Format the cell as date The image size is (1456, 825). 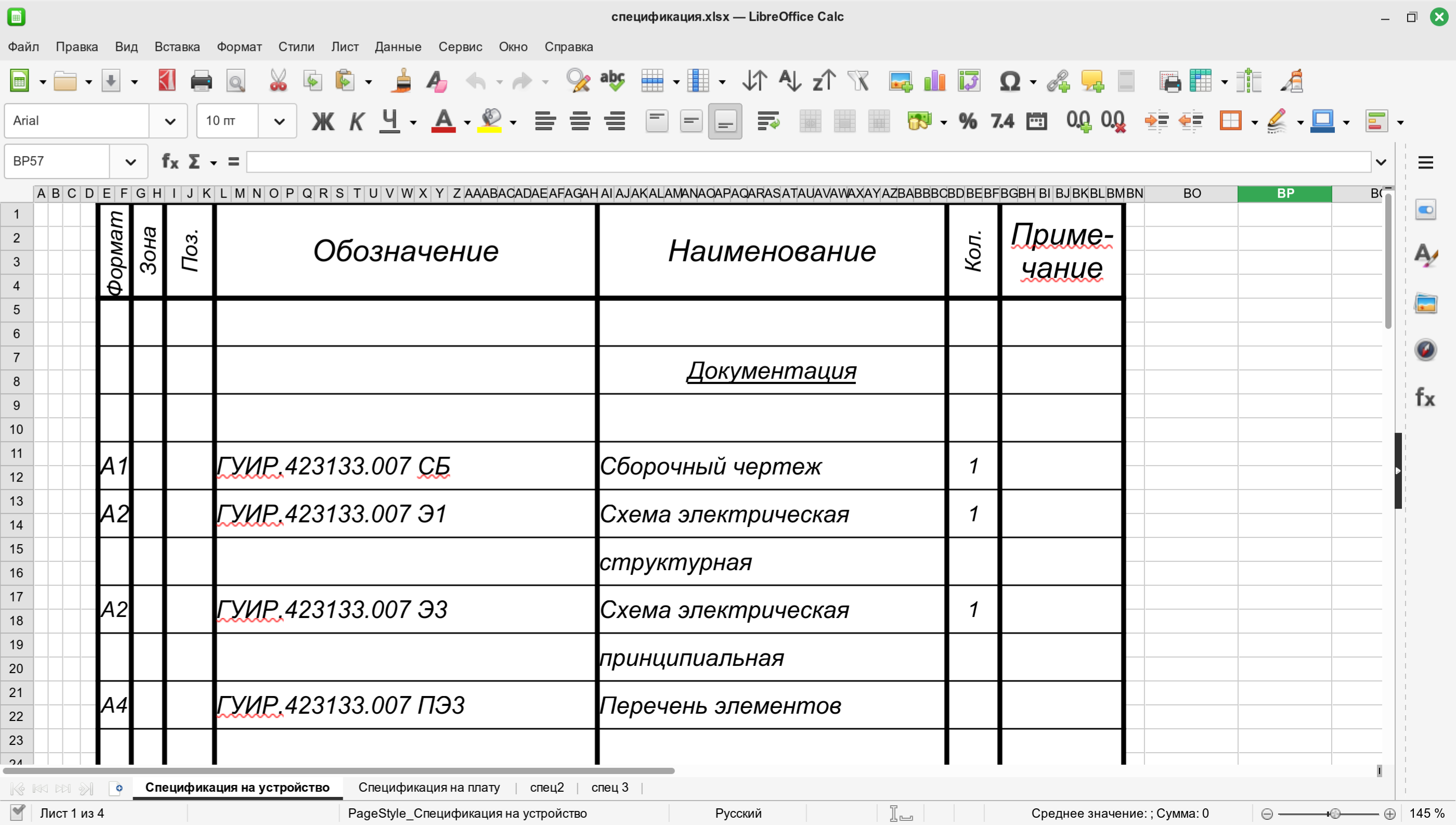point(1036,121)
